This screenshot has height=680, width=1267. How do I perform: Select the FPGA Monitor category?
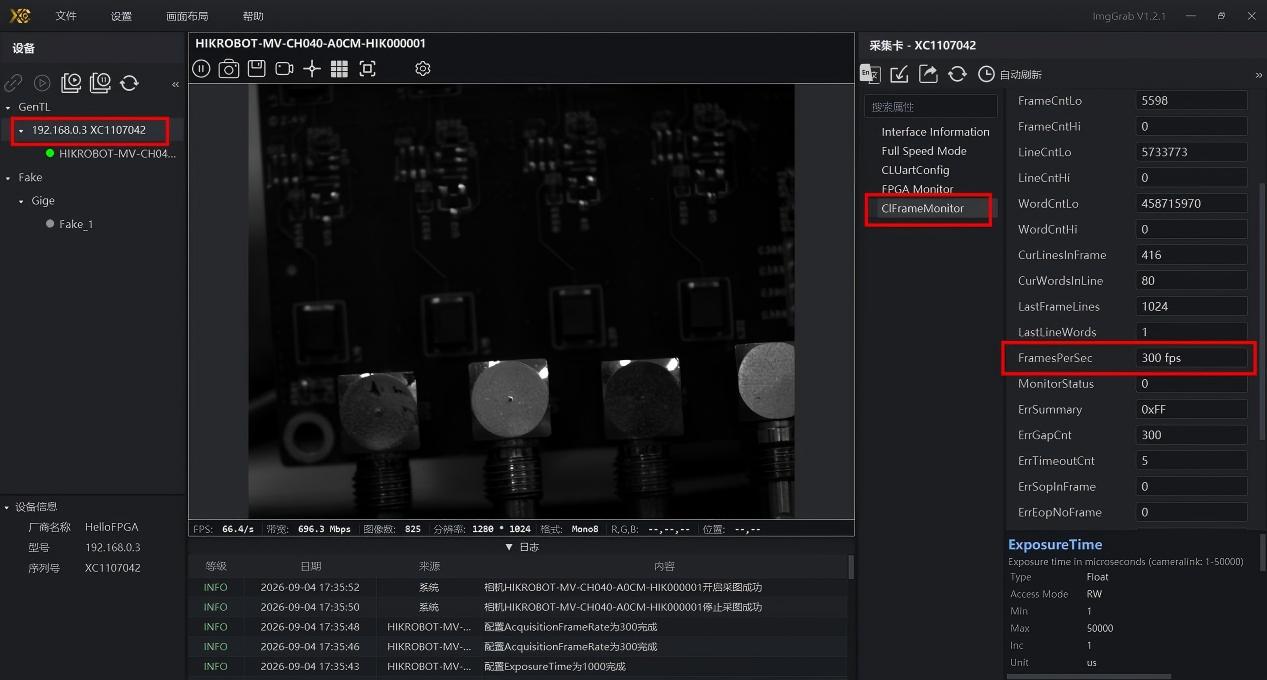point(917,189)
